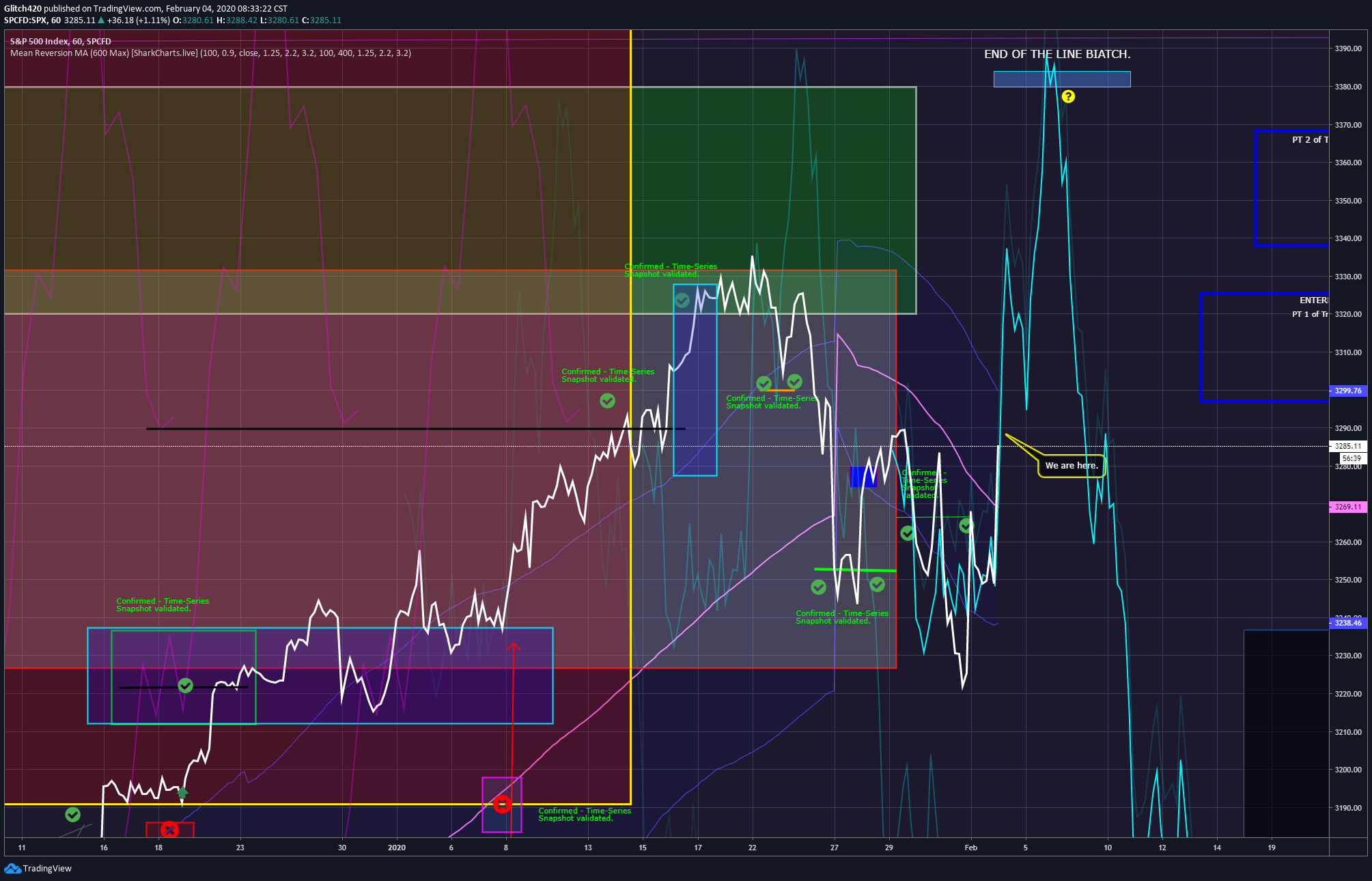Click the green check inside the small green rectangle

point(185,685)
